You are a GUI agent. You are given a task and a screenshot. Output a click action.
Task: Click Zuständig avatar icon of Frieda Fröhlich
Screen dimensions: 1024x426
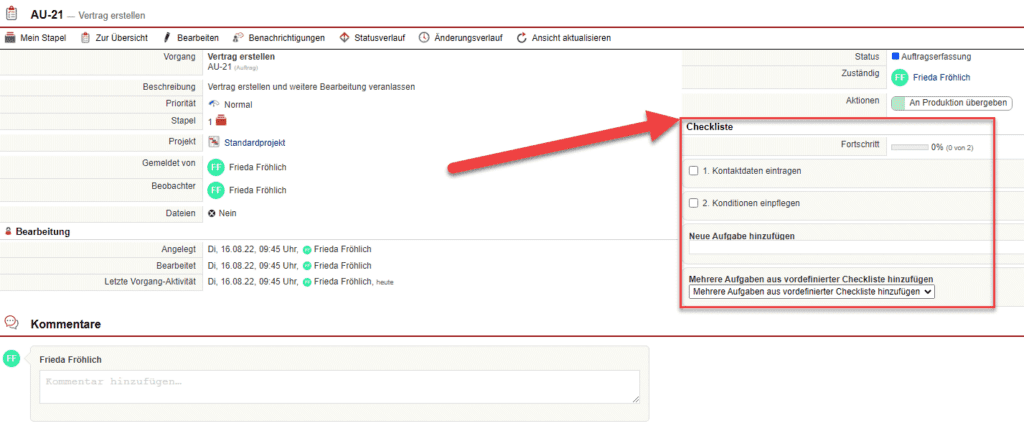tap(900, 77)
